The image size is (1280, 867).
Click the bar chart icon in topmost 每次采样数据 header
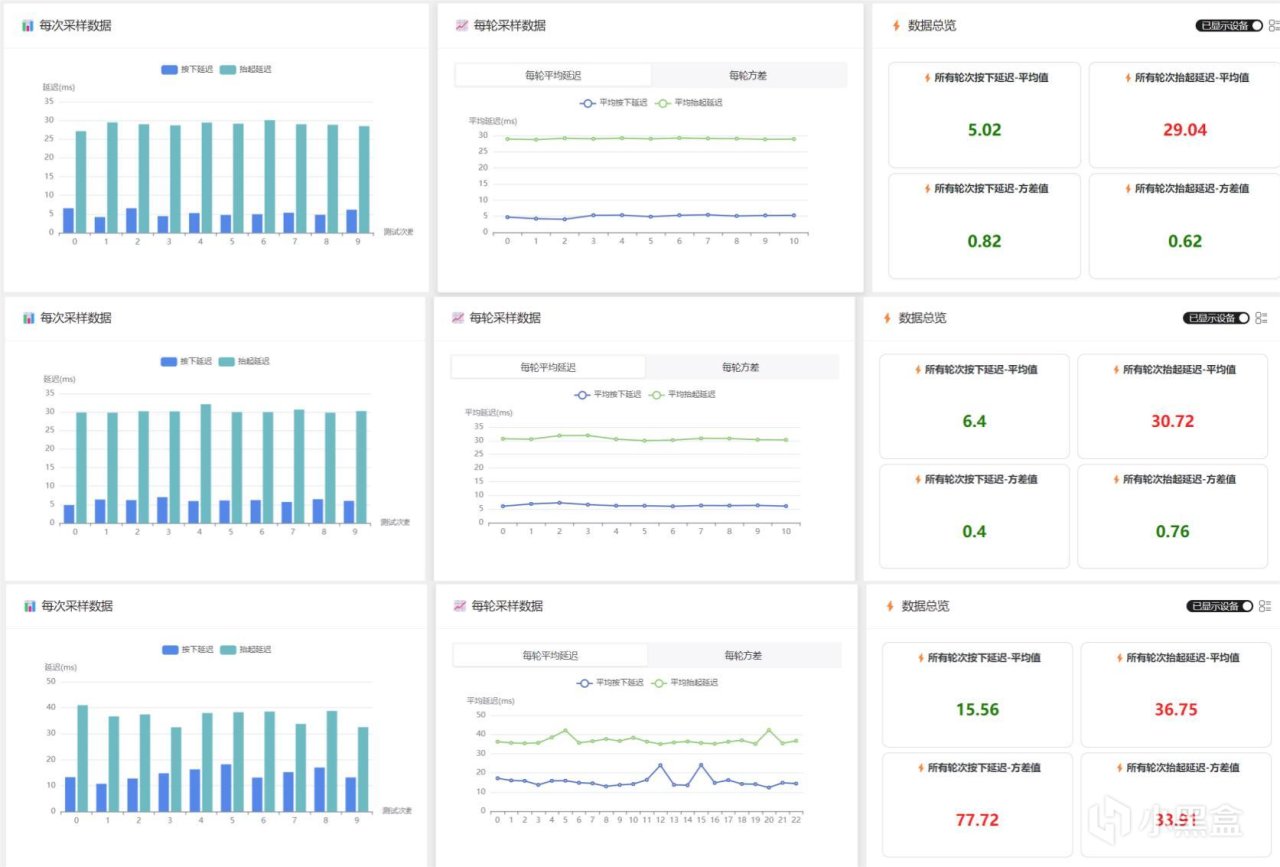point(28,26)
